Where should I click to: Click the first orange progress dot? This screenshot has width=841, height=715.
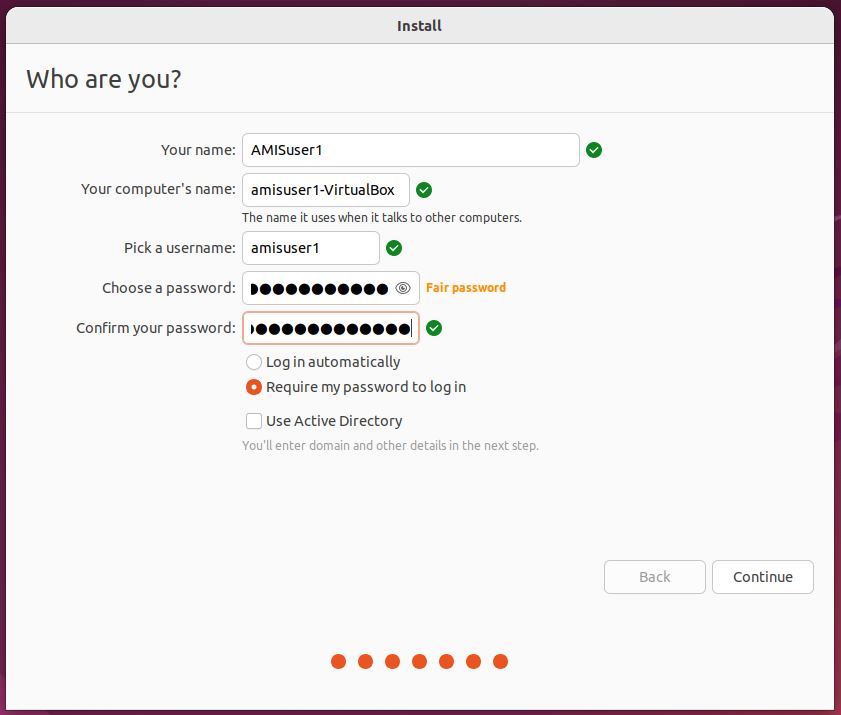pyautogui.click(x=339, y=661)
